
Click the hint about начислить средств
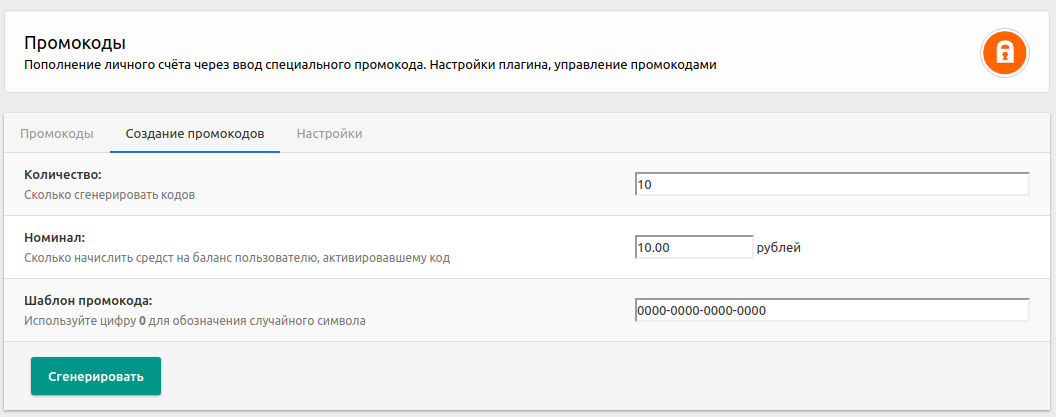[237, 258]
